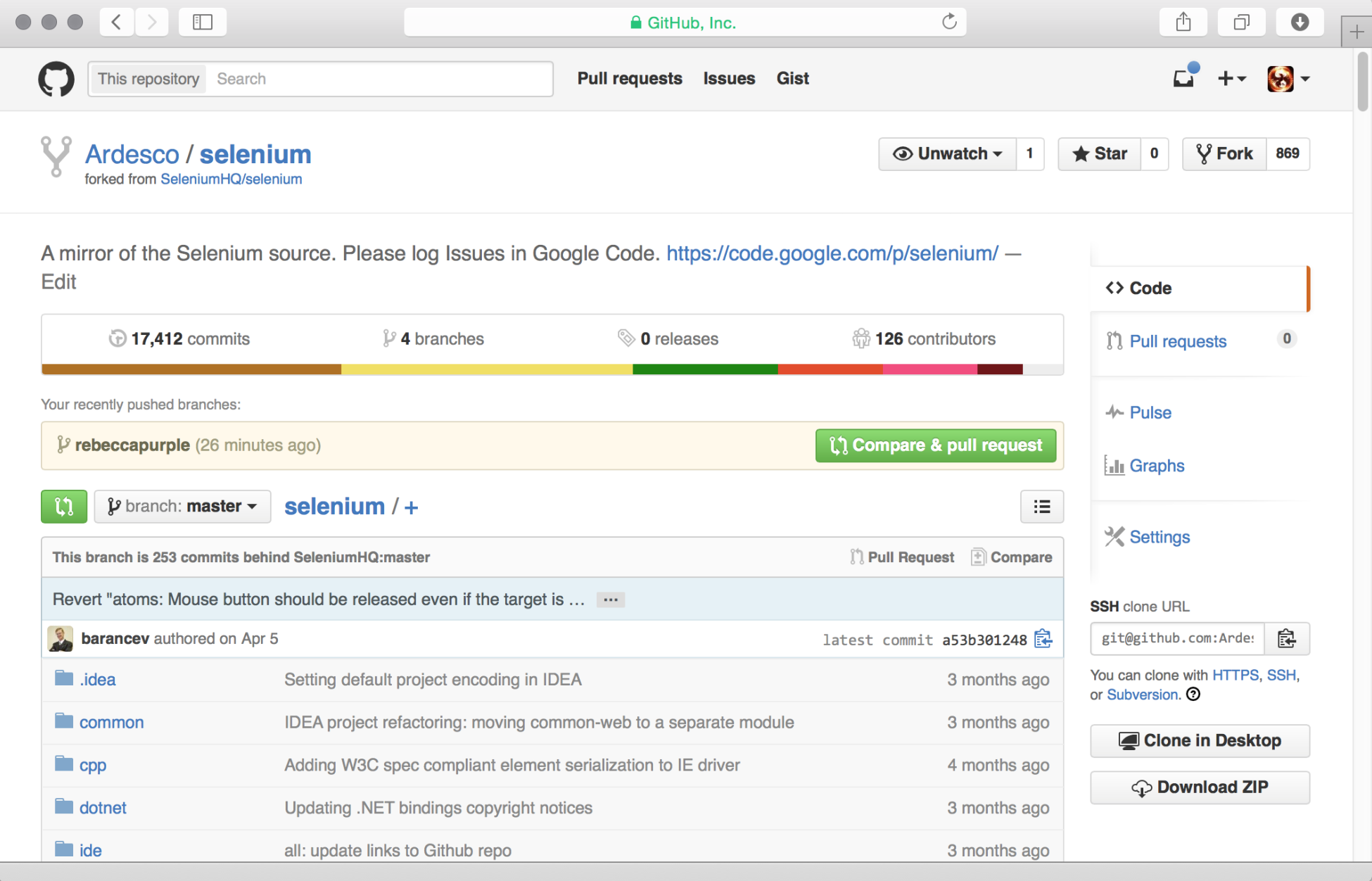Open Issues in top navigation

tap(729, 79)
